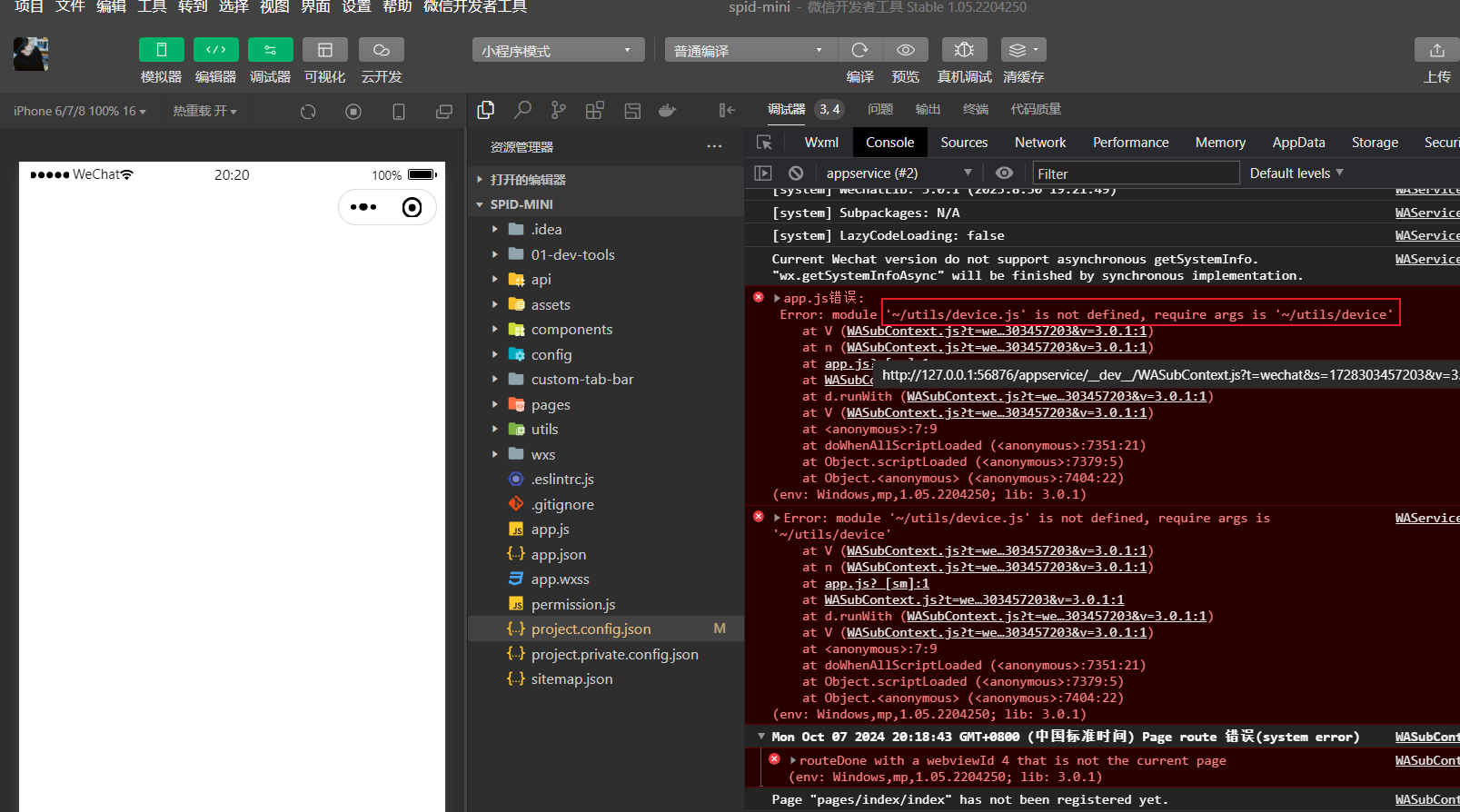Image resolution: width=1460 pixels, height=812 pixels.
Task: Collapse the Page route error group
Action: [x=761, y=737]
